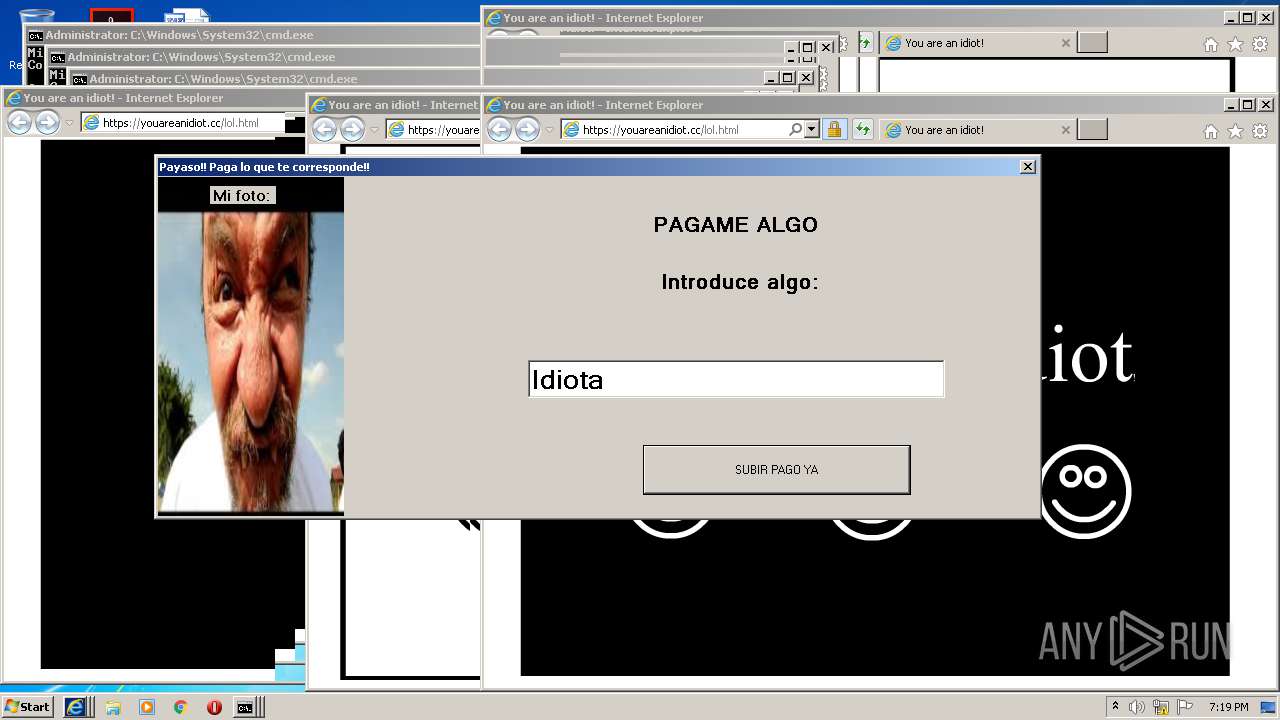The width and height of the screenshot is (1280, 720).
Task: Open Opera browser from the taskbar
Action: point(214,707)
